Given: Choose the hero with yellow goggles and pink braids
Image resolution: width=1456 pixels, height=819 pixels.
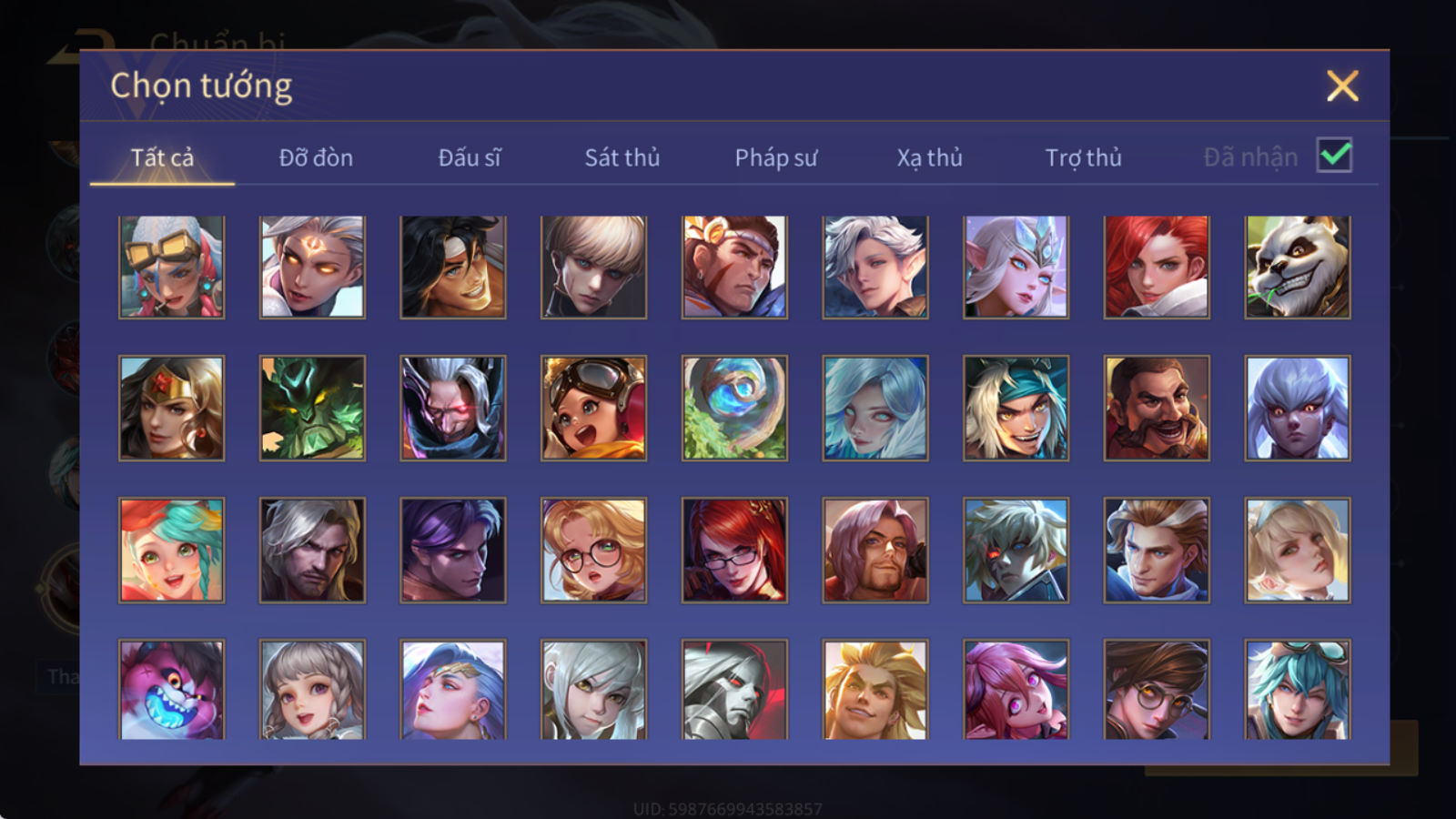Looking at the screenshot, I should coord(171,267).
